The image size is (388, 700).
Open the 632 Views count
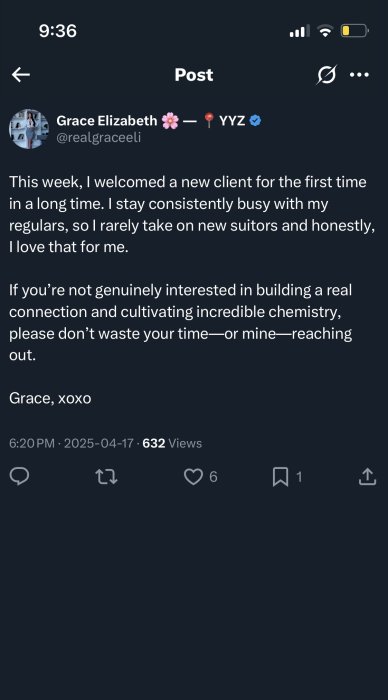tap(172, 443)
